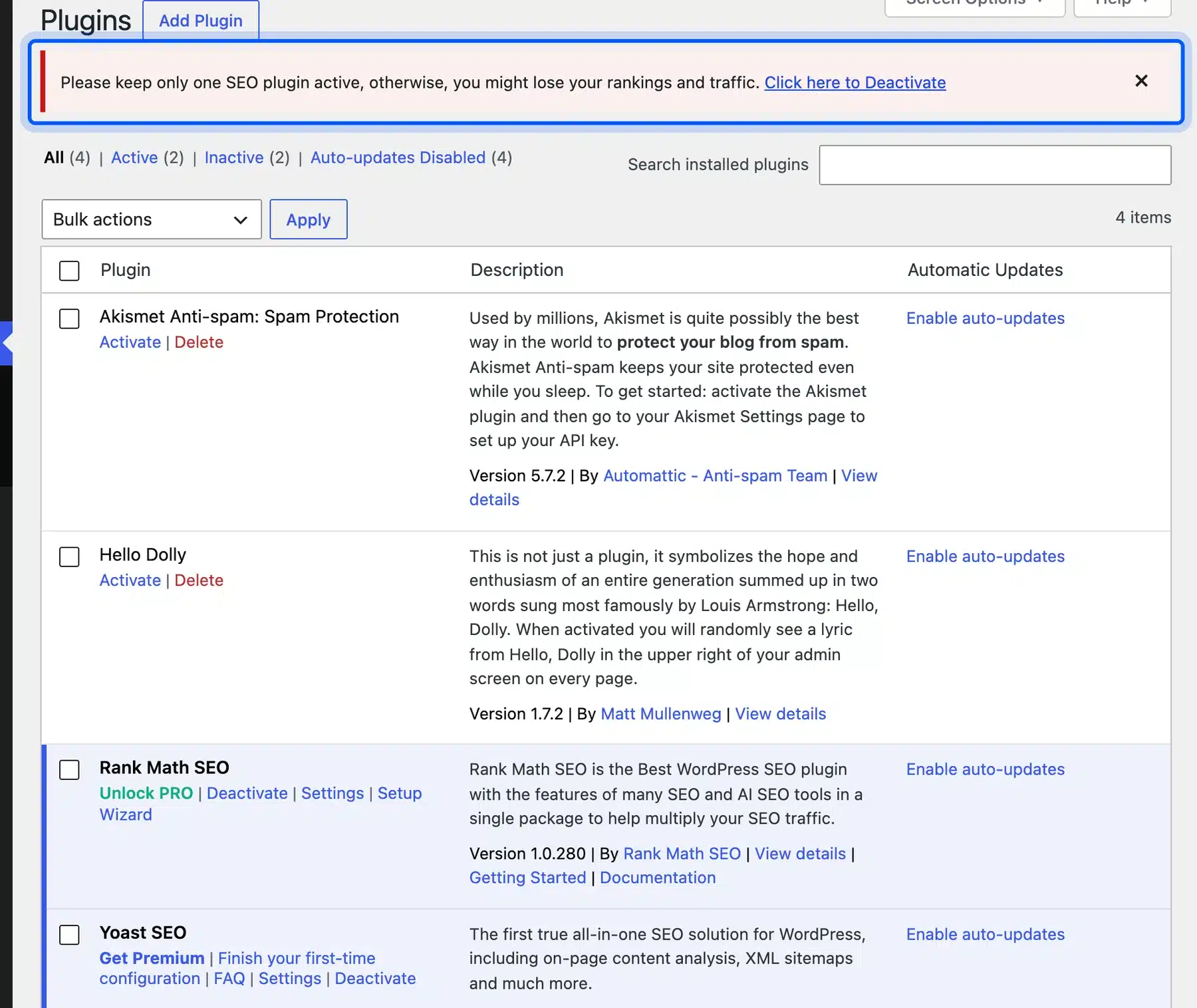Open Rank Math Documentation link
Image resolution: width=1197 pixels, height=1008 pixels.
[658, 878]
